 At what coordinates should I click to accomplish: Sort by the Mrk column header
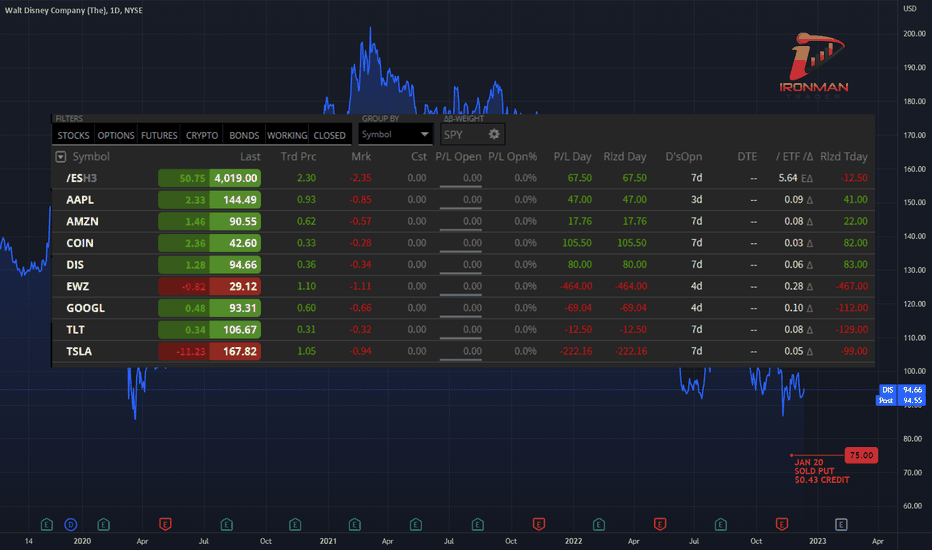coord(361,157)
